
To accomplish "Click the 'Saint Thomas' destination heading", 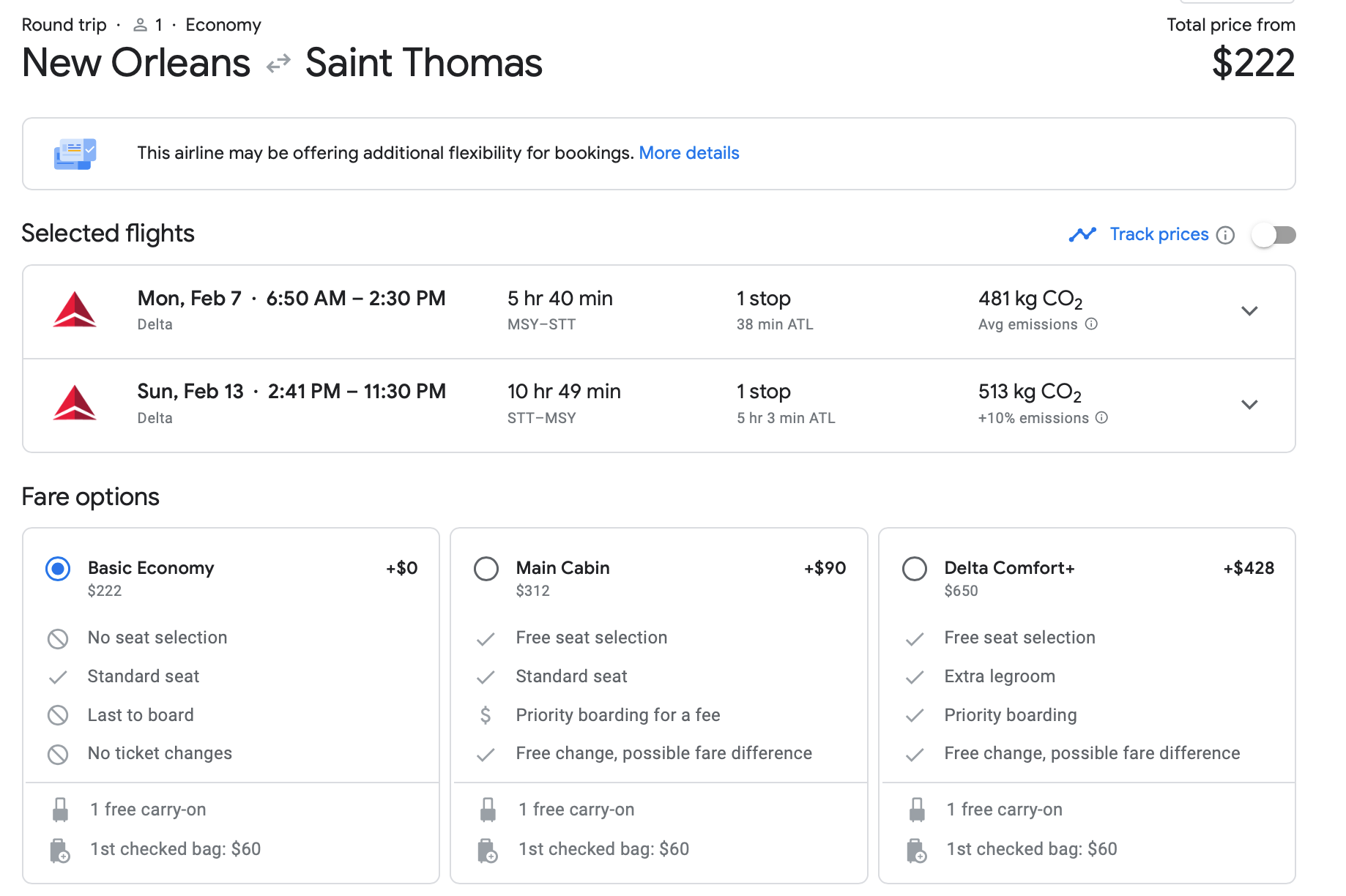I will (424, 63).
